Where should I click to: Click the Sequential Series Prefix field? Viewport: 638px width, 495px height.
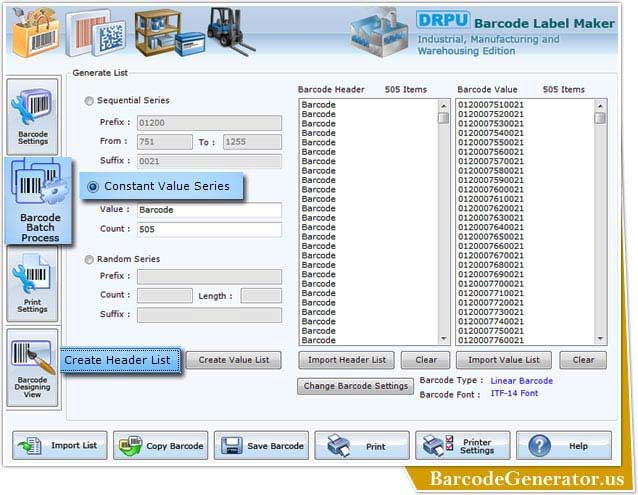click(209, 123)
